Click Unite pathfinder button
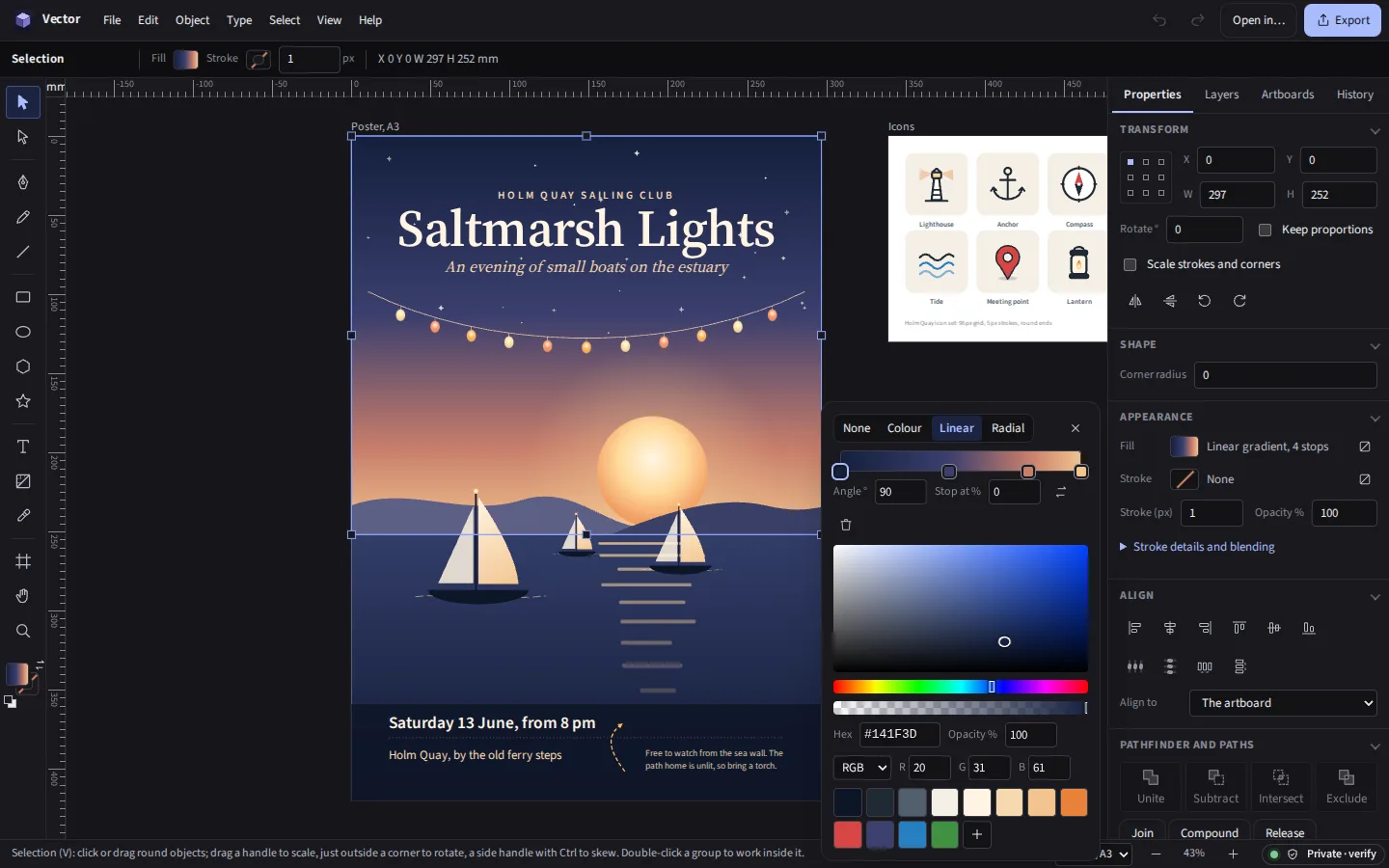Screen dimensions: 1389x868 point(1151,786)
